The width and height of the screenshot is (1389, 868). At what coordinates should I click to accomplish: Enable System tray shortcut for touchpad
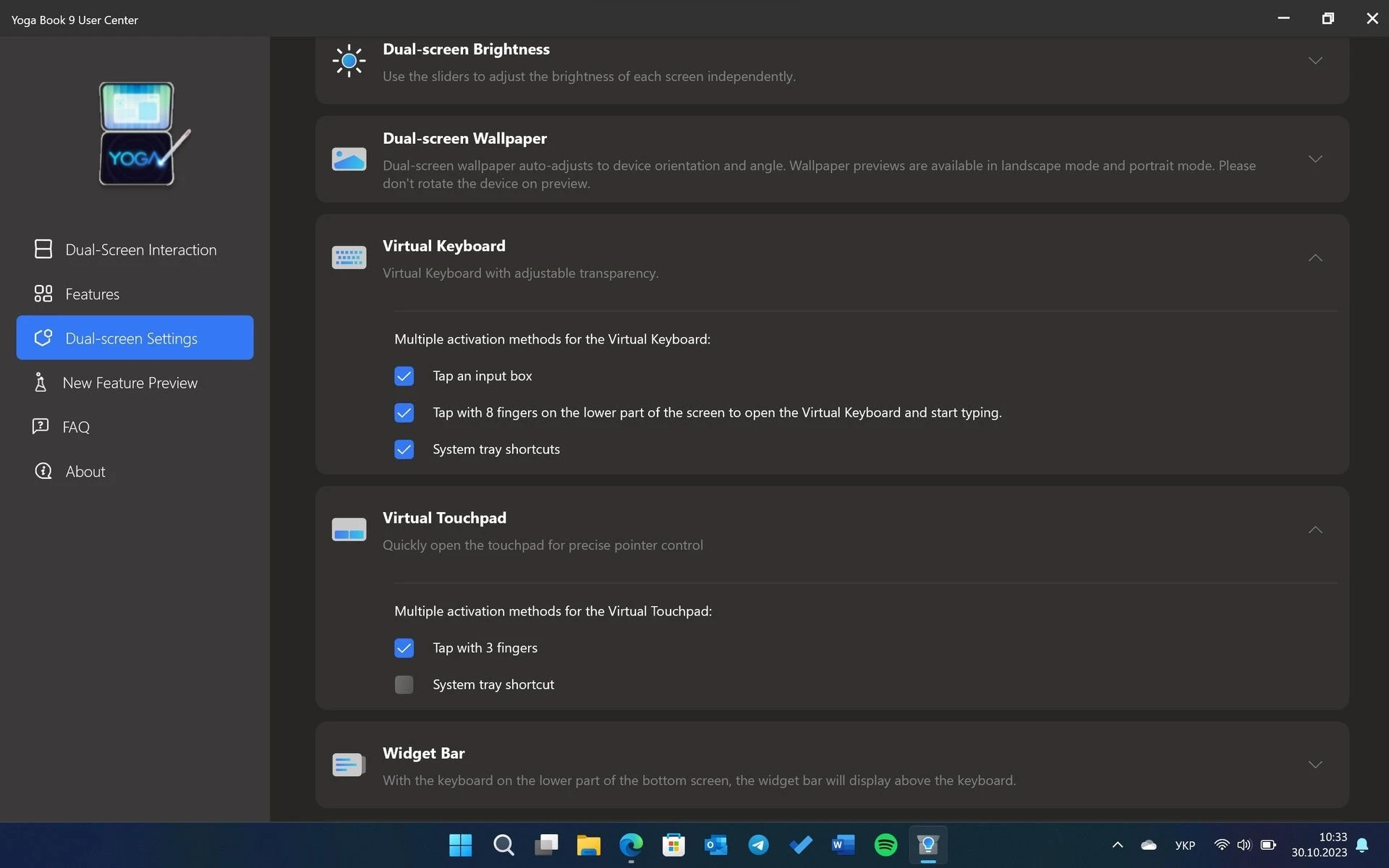point(404,684)
